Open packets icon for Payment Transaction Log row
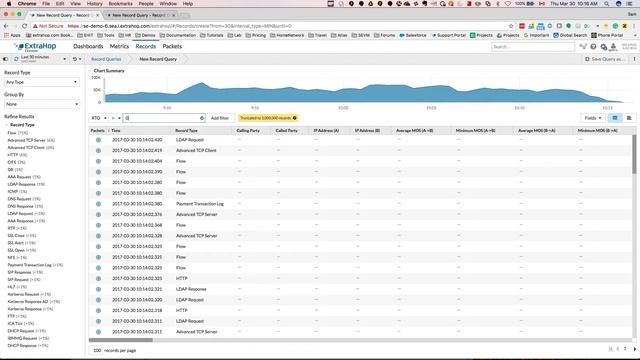 tap(98, 204)
